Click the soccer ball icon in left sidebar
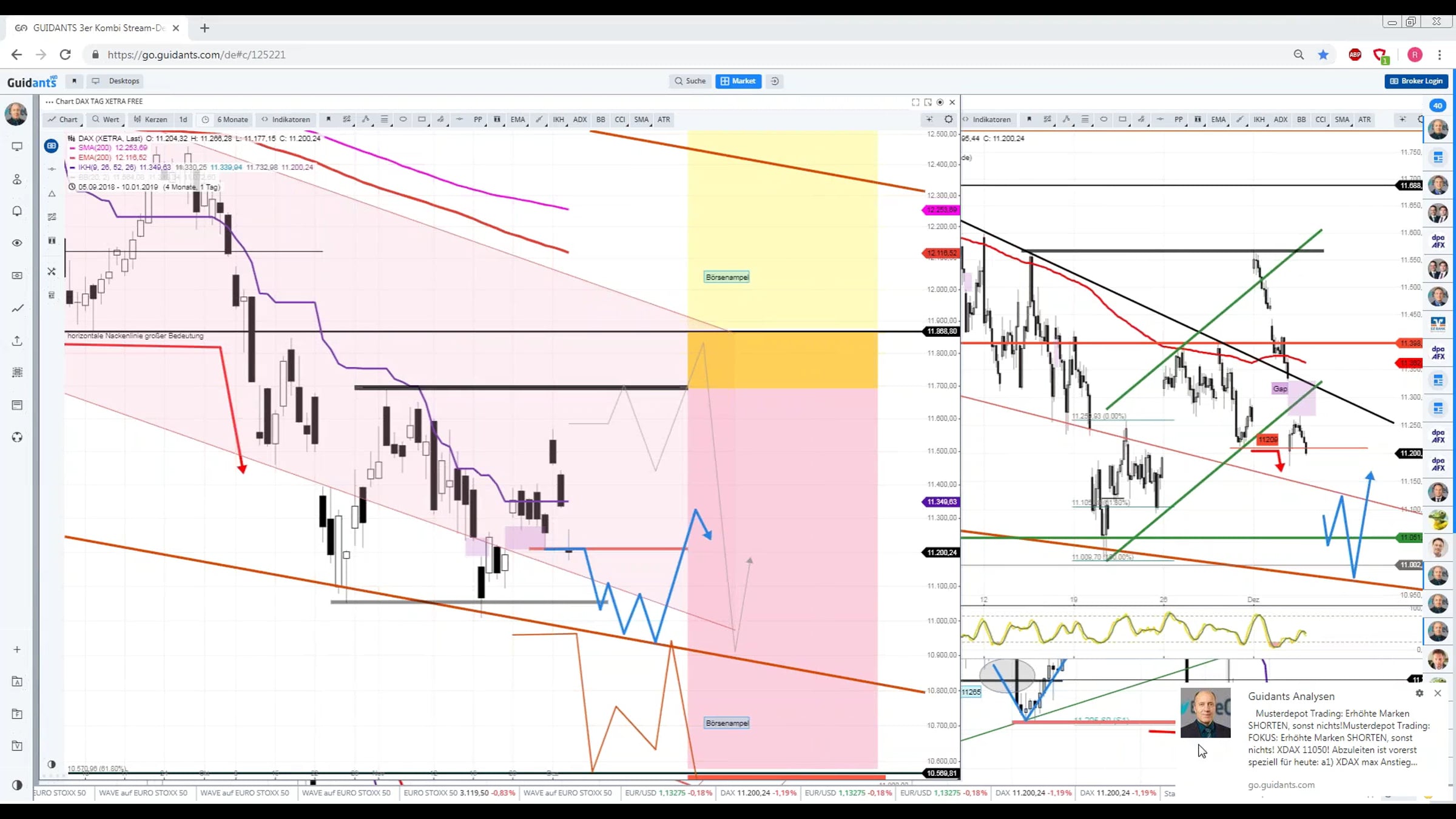This screenshot has height=819, width=1456. click(x=17, y=437)
